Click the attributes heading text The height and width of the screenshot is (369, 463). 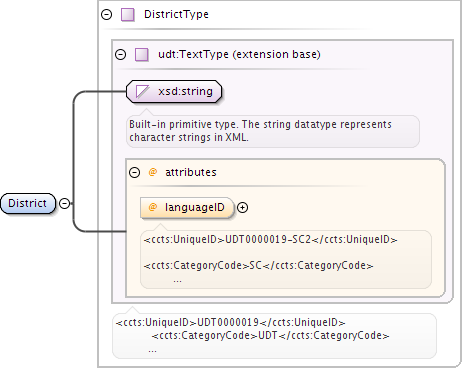pyautogui.click(x=191, y=172)
